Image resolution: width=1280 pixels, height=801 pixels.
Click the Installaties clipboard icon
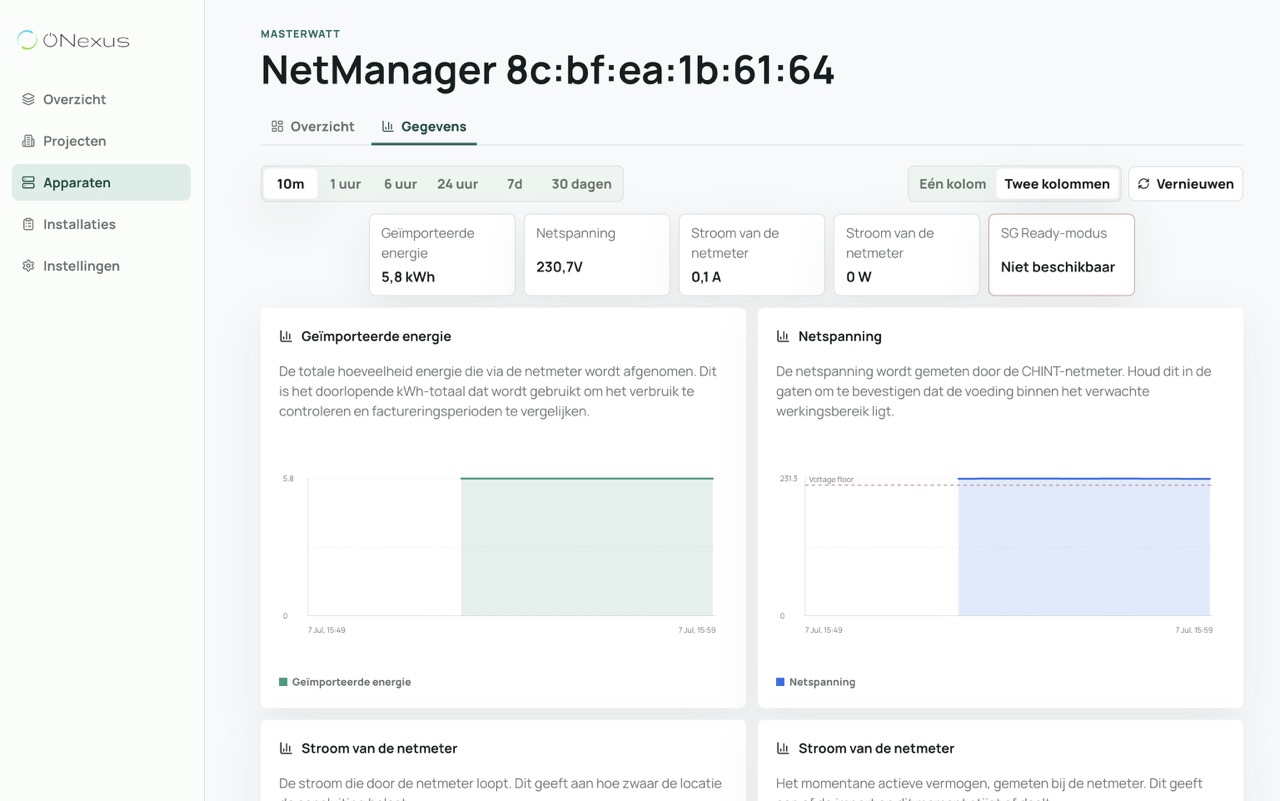(28, 224)
